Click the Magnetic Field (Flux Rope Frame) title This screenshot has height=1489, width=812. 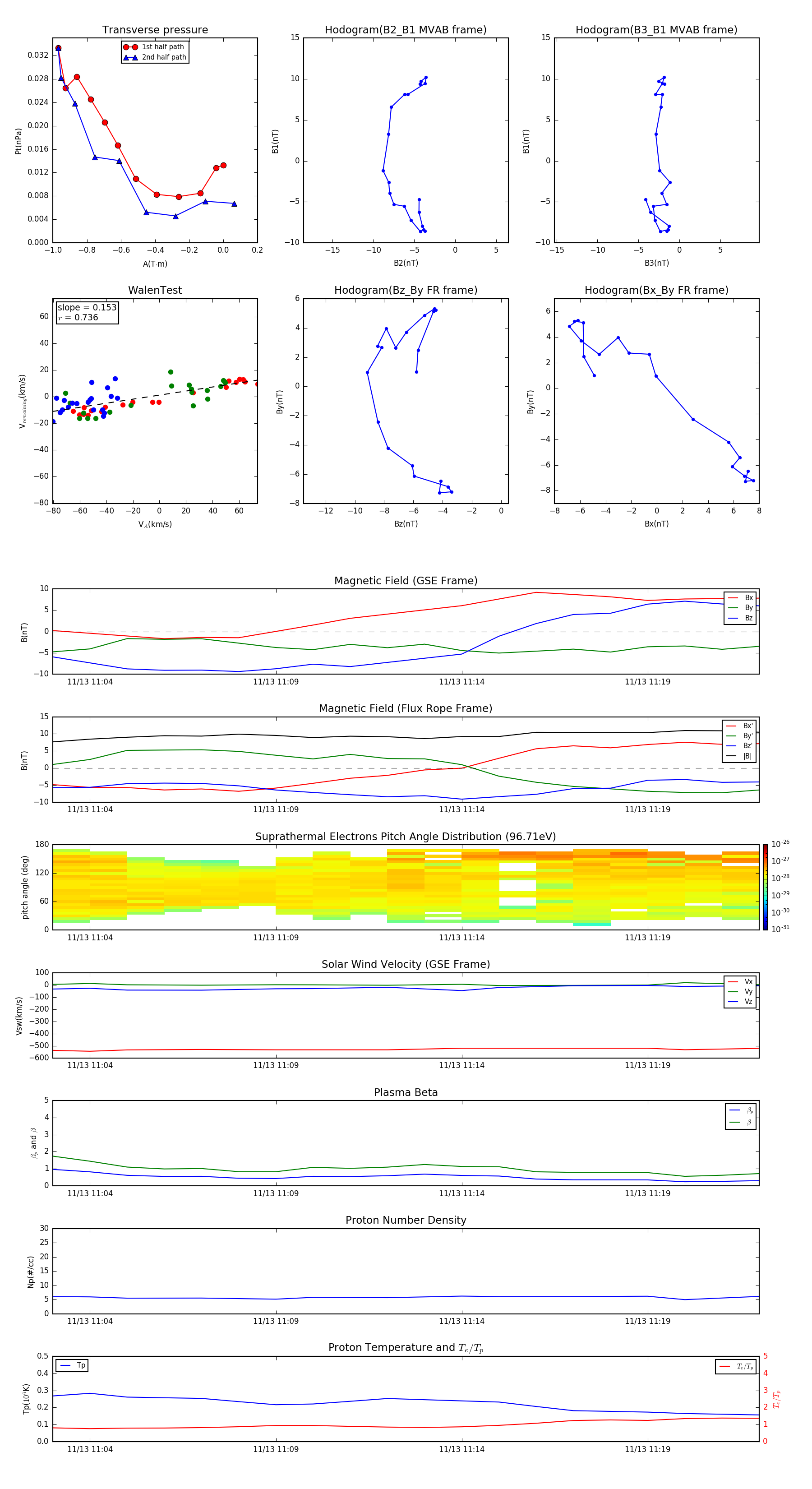[x=406, y=709]
